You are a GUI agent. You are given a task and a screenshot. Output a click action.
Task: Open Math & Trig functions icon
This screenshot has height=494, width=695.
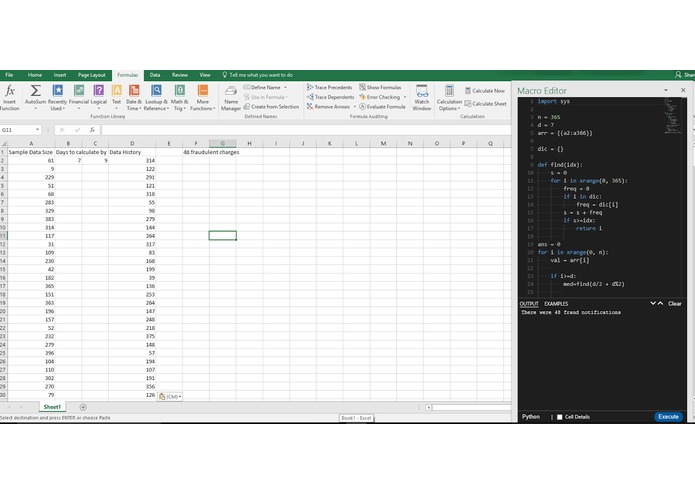[180, 90]
